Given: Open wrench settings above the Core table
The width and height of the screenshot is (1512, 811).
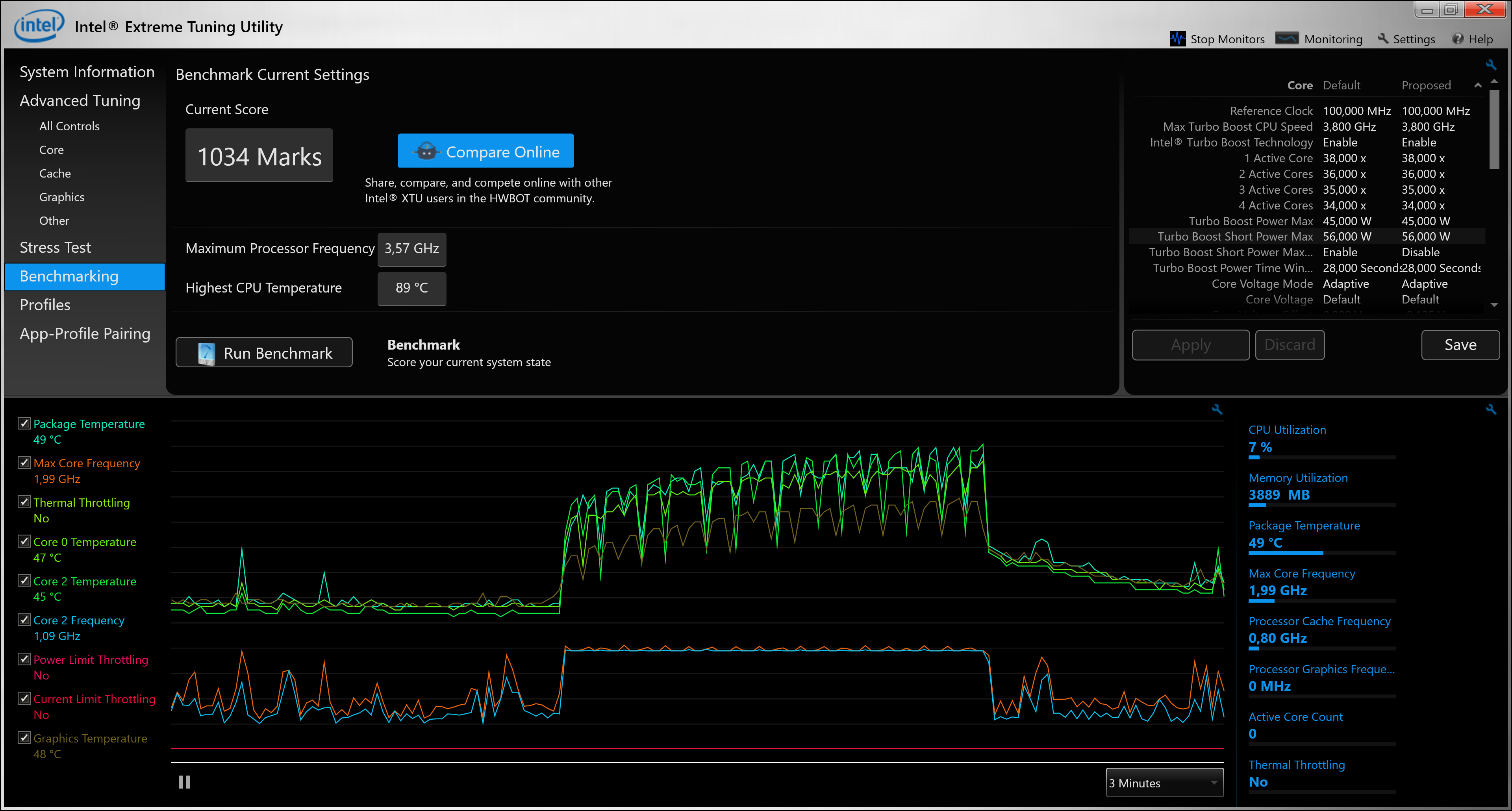Looking at the screenshot, I should tap(1491, 65).
